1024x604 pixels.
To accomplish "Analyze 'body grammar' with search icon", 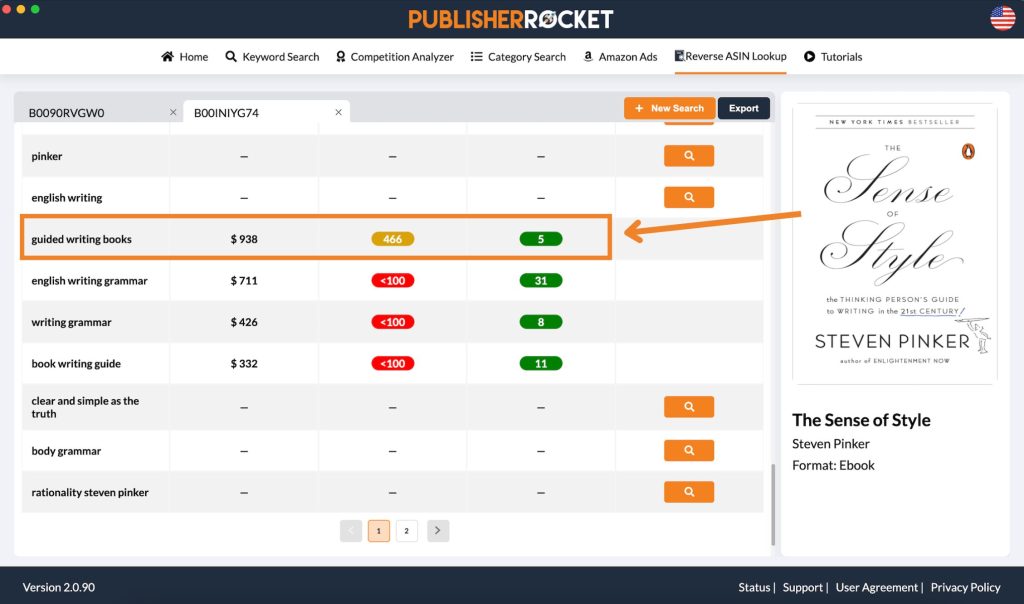I will (689, 451).
